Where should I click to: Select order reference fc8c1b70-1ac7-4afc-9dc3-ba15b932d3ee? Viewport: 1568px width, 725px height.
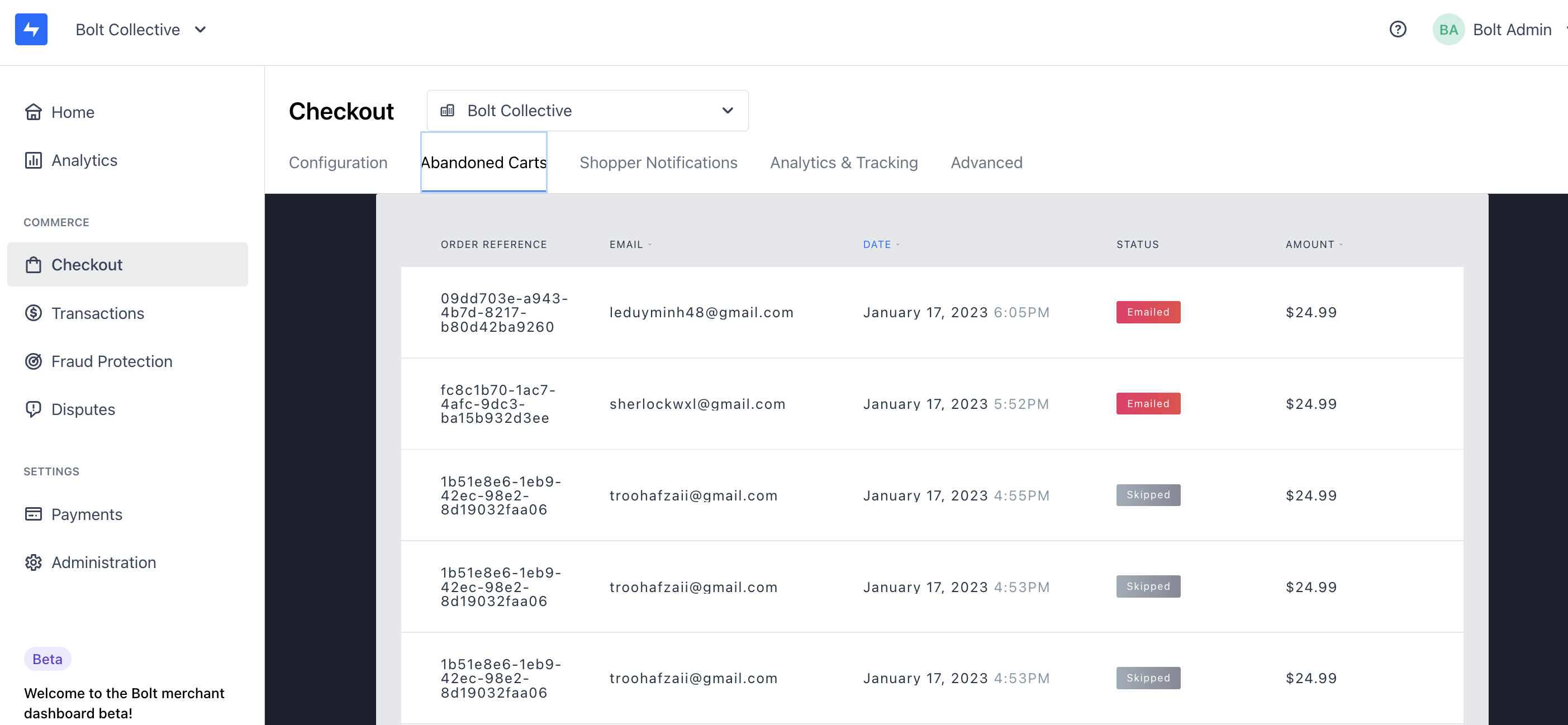coord(498,404)
